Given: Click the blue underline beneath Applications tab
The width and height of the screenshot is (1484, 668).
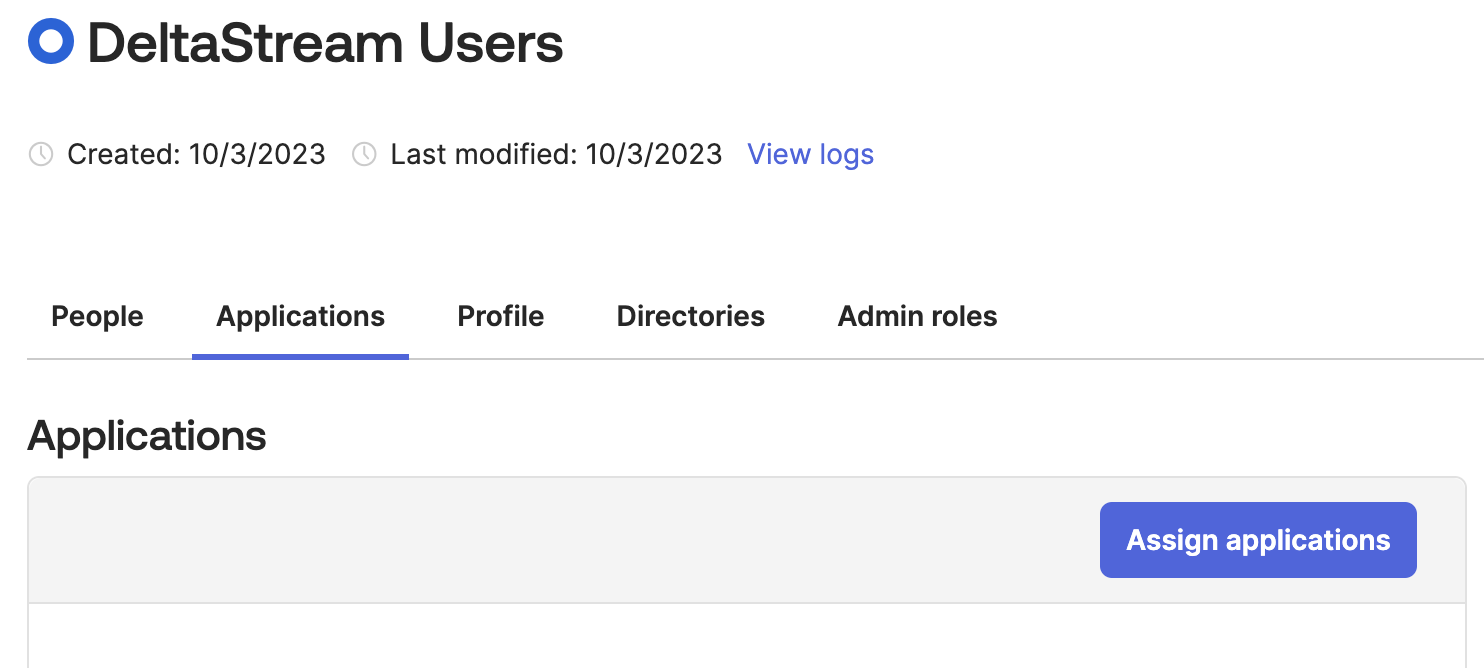Looking at the screenshot, I should [300, 356].
